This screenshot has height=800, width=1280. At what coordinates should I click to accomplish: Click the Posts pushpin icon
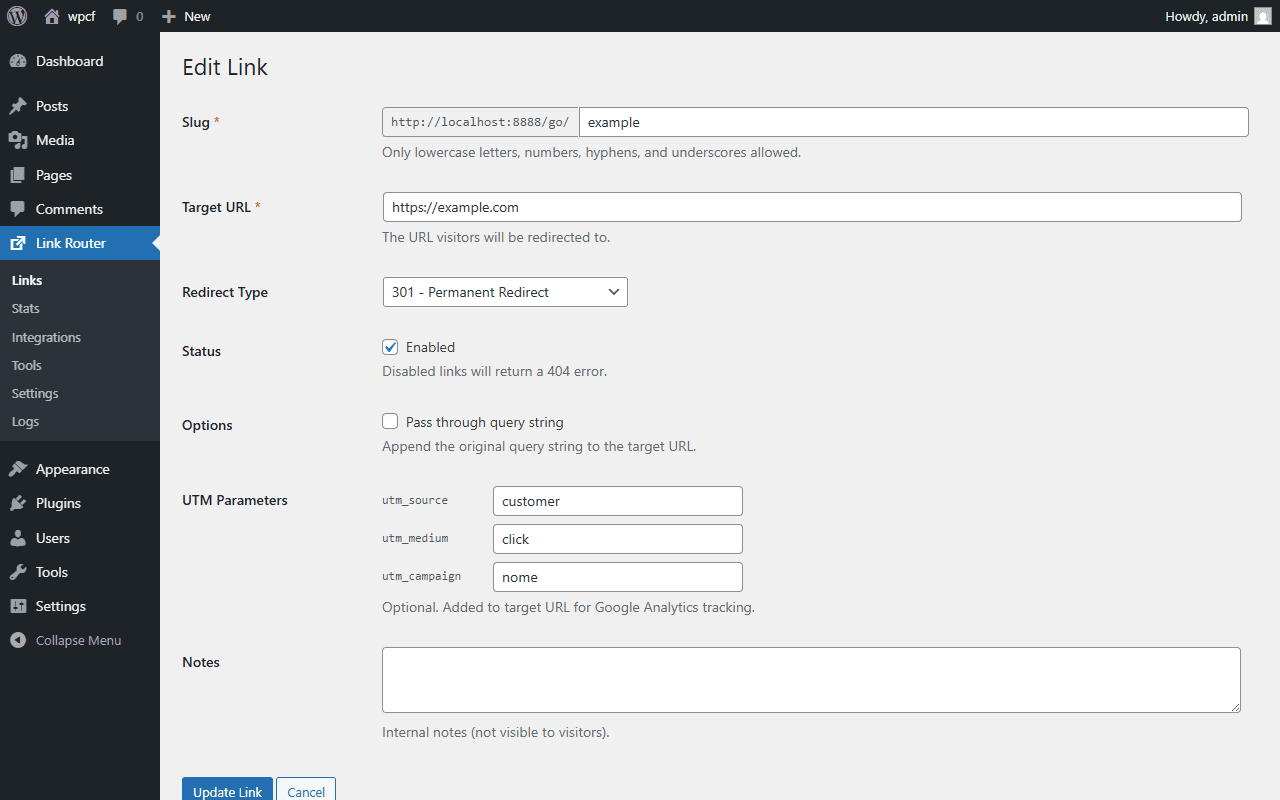(x=20, y=105)
